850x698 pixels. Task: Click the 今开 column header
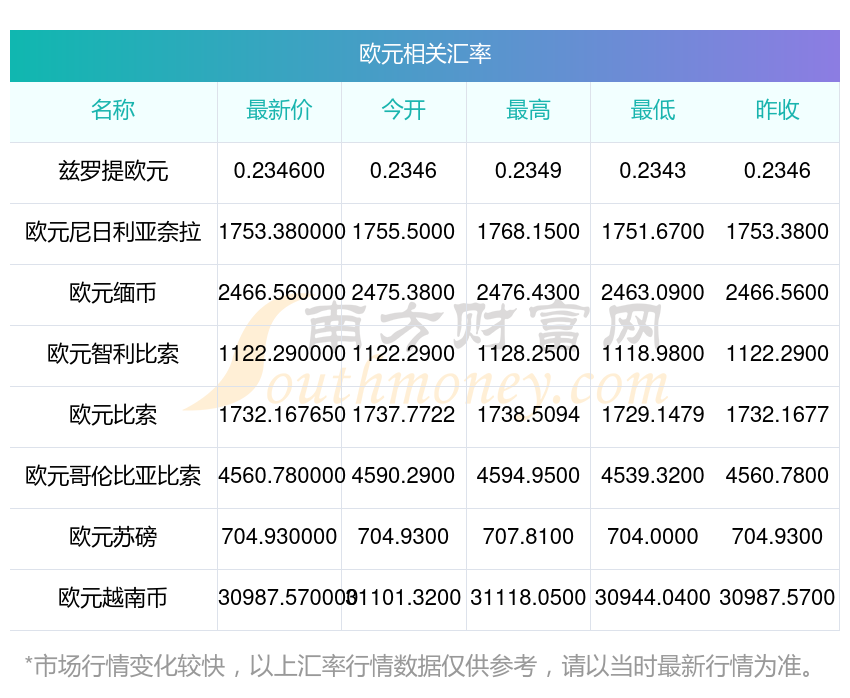[x=403, y=110]
